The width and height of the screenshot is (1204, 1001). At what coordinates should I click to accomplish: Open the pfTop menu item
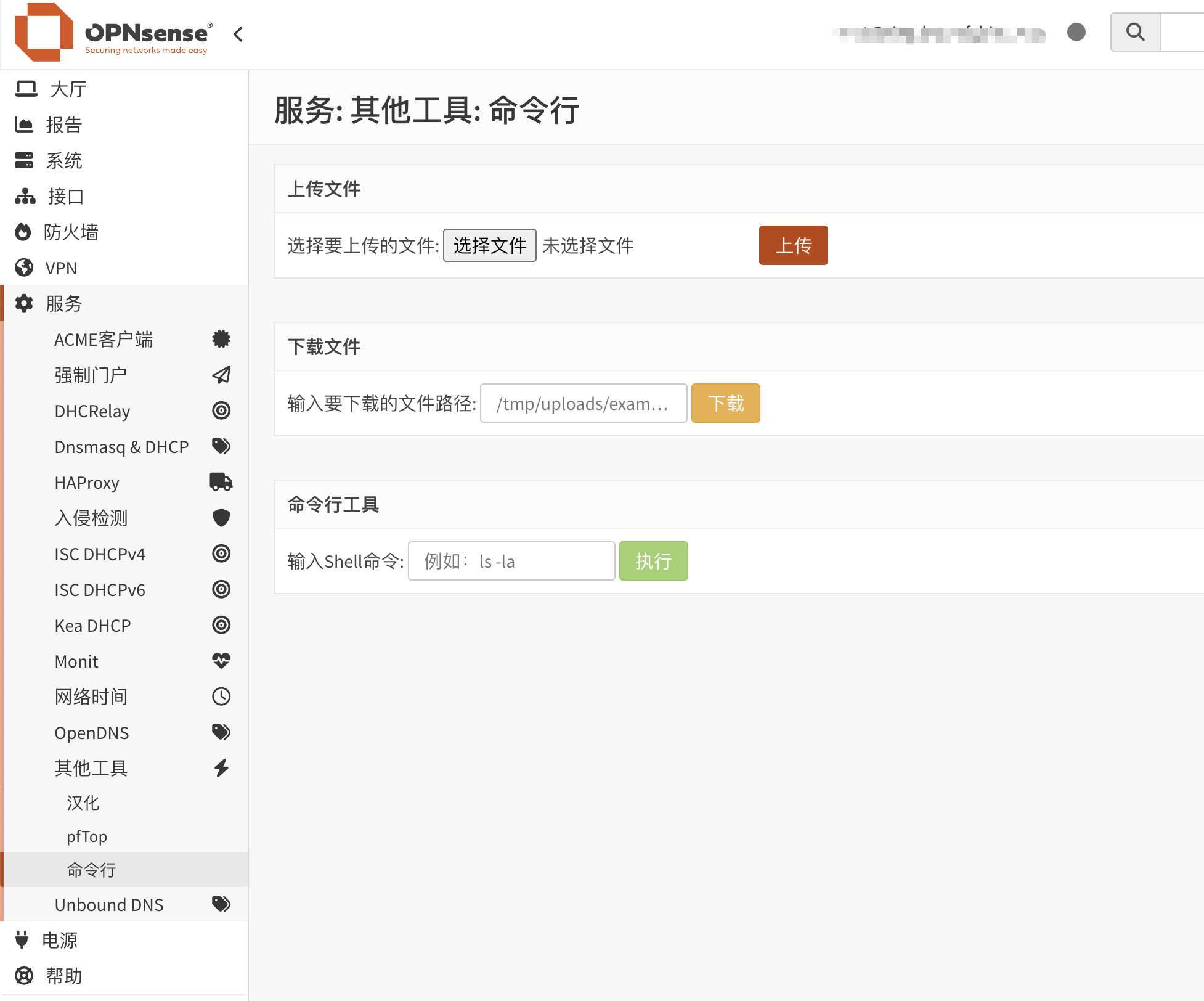coord(87,836)
